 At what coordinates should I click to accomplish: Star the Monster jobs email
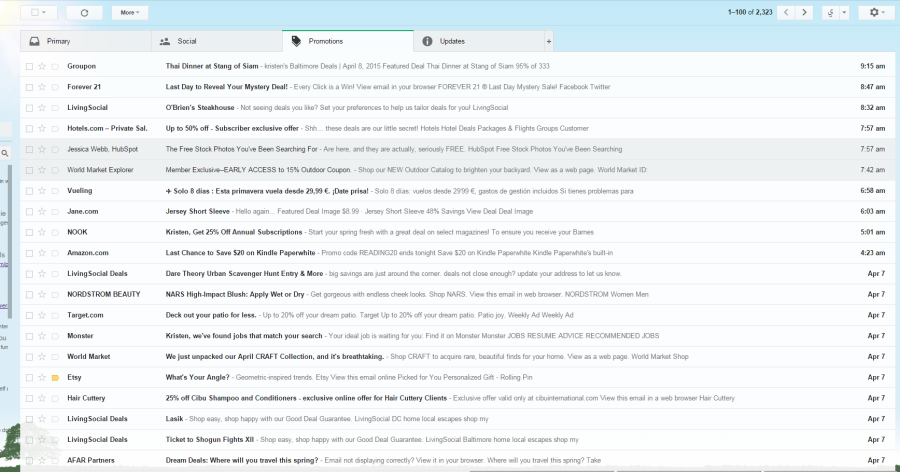click(x=42, y=336)
